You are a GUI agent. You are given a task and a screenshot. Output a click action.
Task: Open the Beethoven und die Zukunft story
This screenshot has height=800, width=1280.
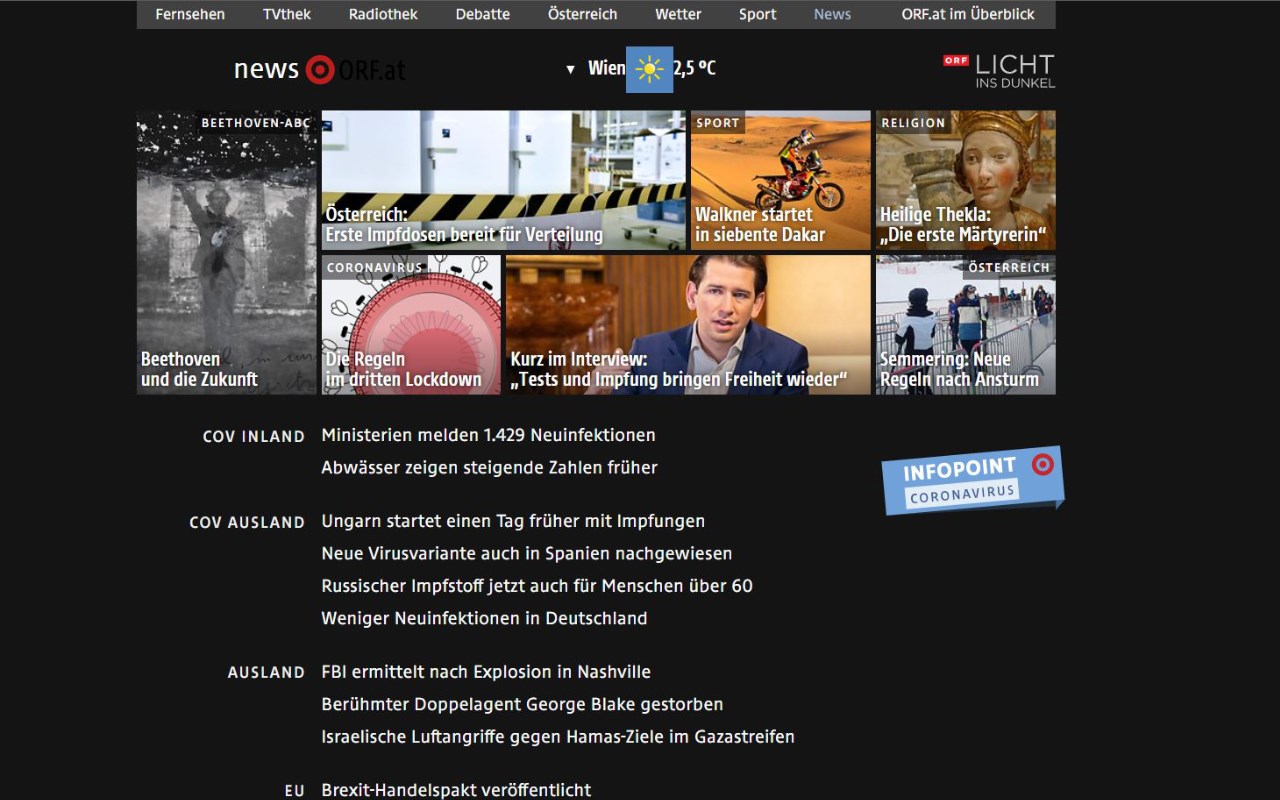(227, 252)
